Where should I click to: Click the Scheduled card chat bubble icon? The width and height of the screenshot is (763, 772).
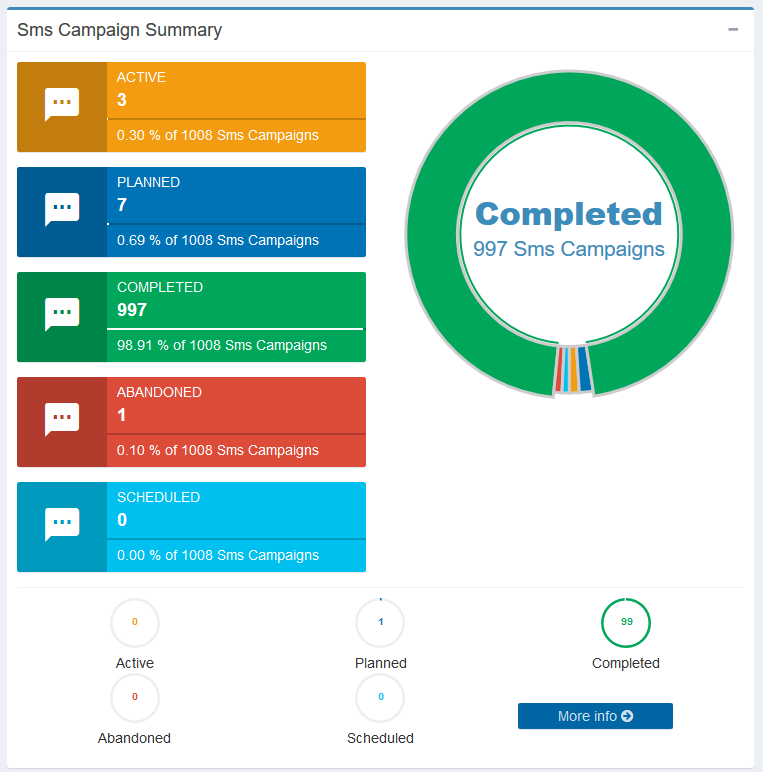(62, 524)
